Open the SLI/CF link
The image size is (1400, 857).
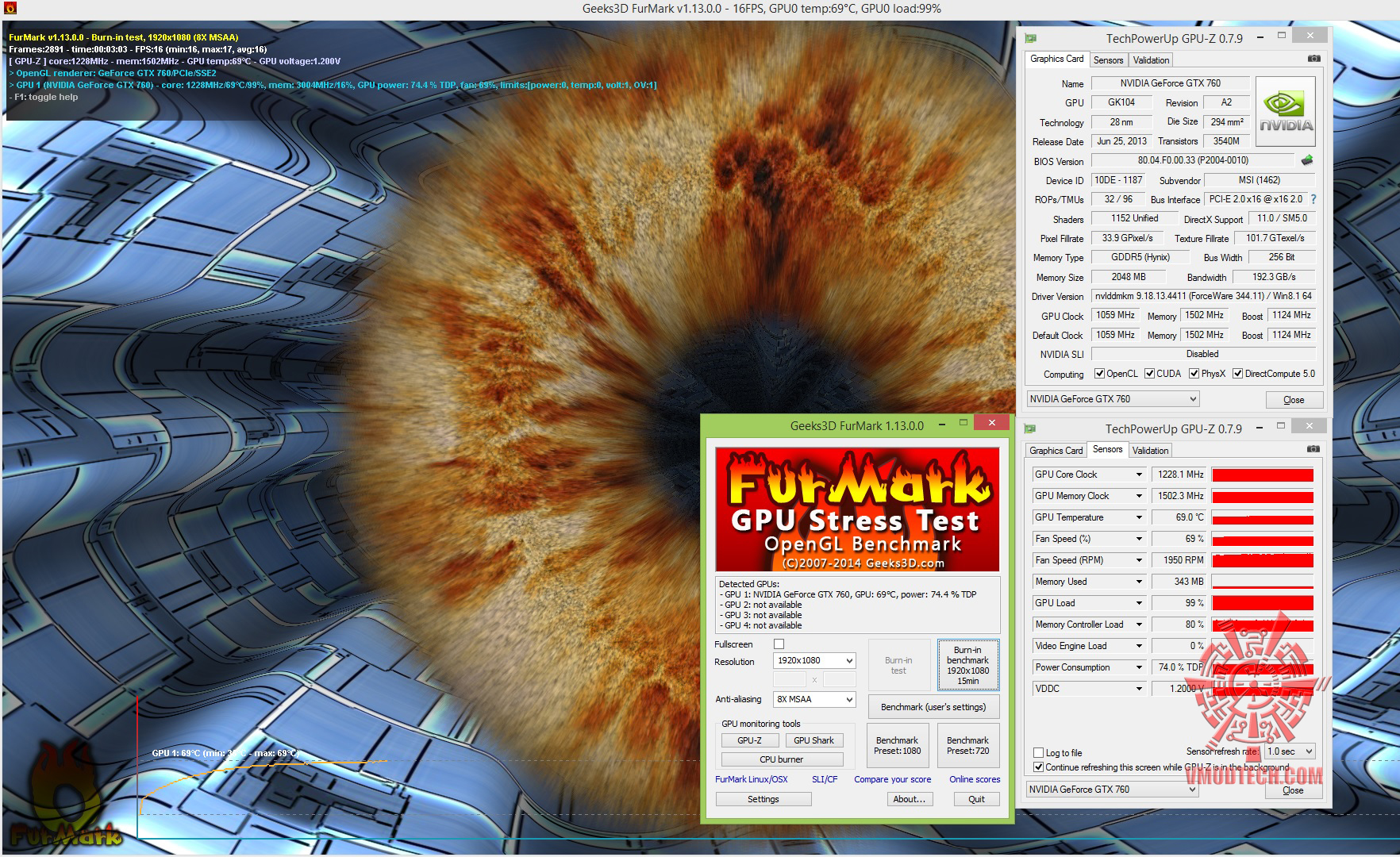coord(824,779)
